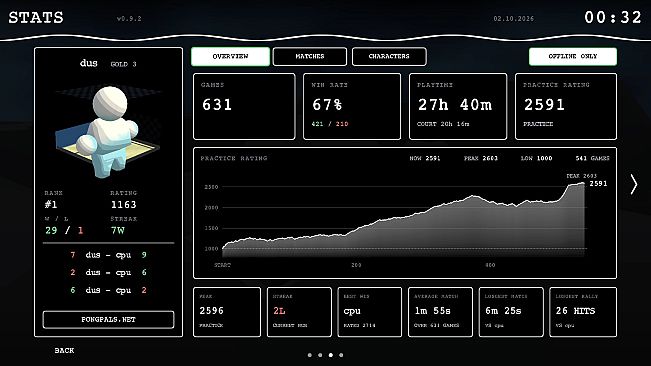Select match result dus 7 – cpu 9
651x366 pixels.
108,255
